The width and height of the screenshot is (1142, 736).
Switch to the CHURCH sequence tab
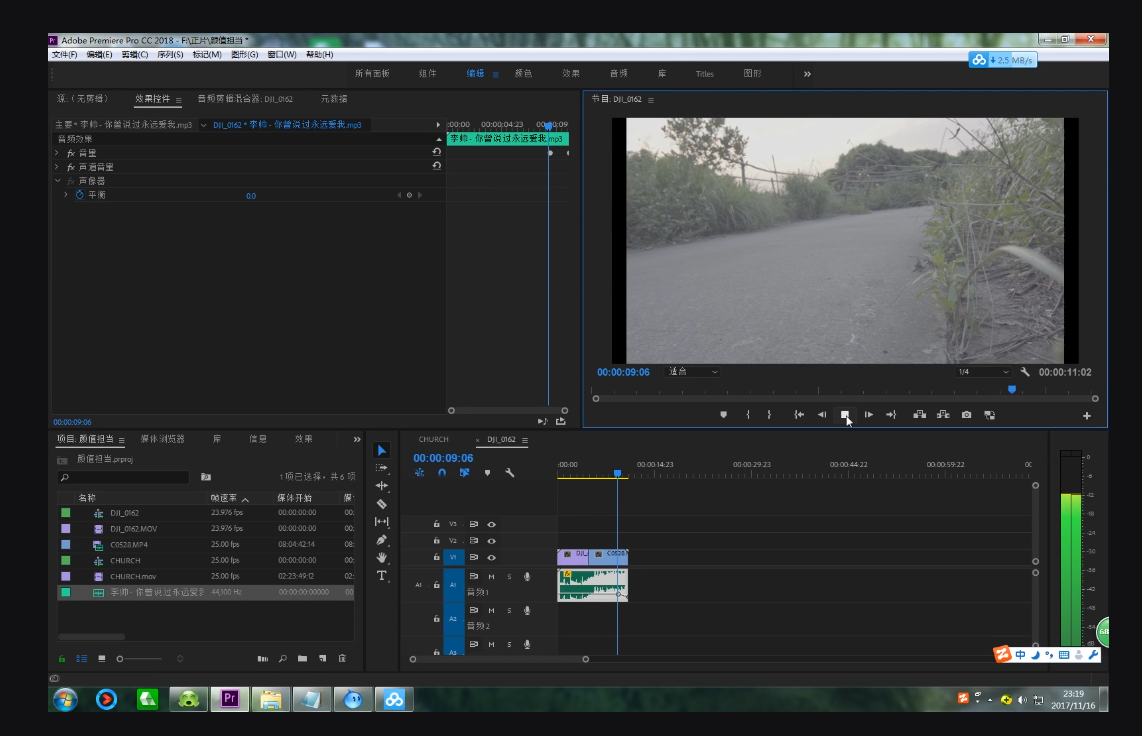tap(433, 439)
